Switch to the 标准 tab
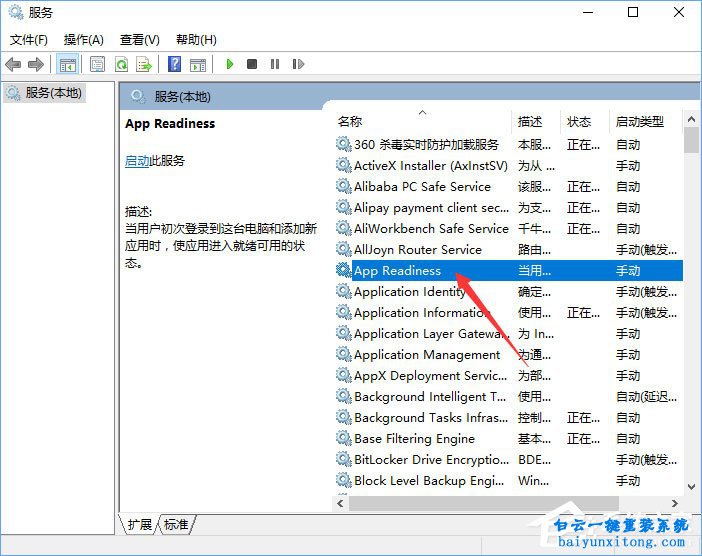This screenshot has width=702, height=556. coord(176,524)
